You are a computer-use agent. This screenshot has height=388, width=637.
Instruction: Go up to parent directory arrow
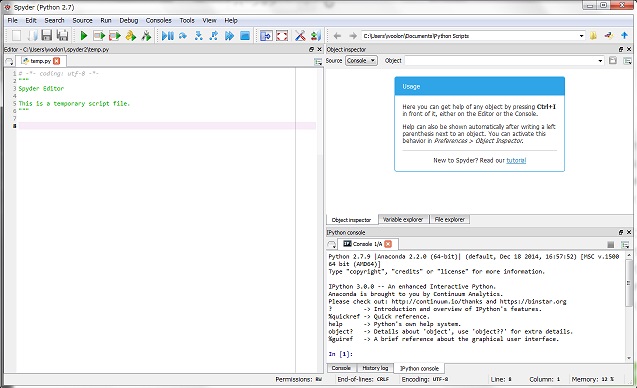[624, 36]
